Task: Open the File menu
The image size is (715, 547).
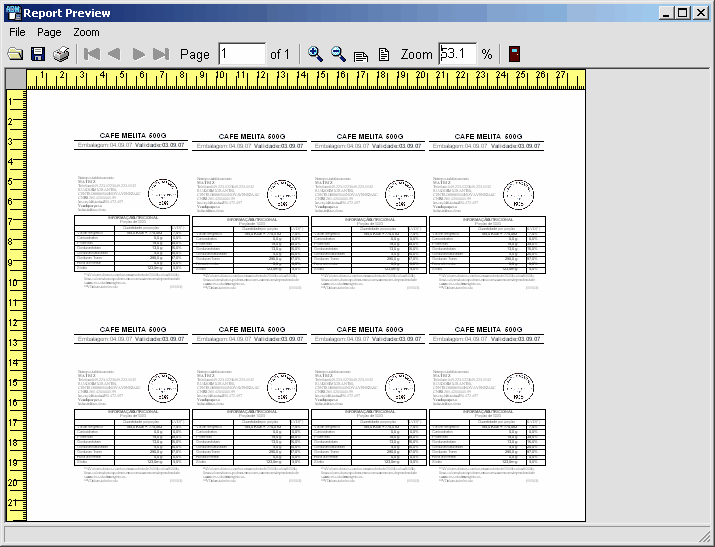Action: [17, 32]
